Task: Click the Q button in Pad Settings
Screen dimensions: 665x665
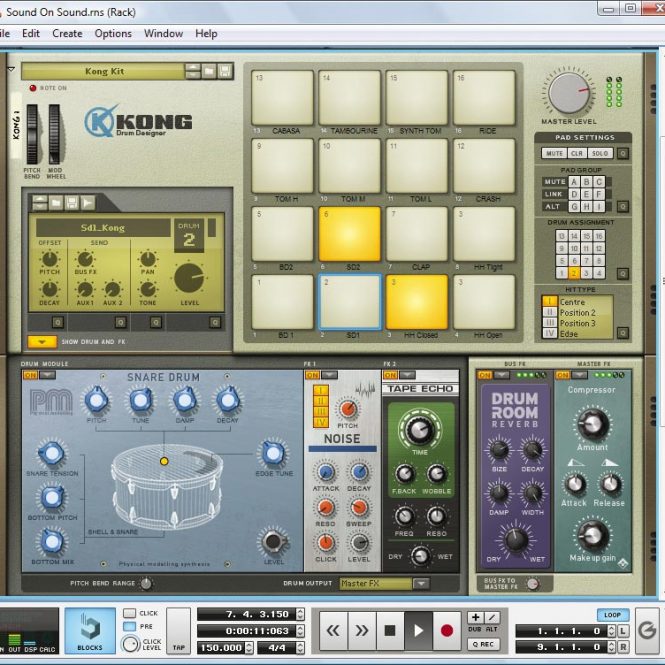Action: [x=623, y=153]
